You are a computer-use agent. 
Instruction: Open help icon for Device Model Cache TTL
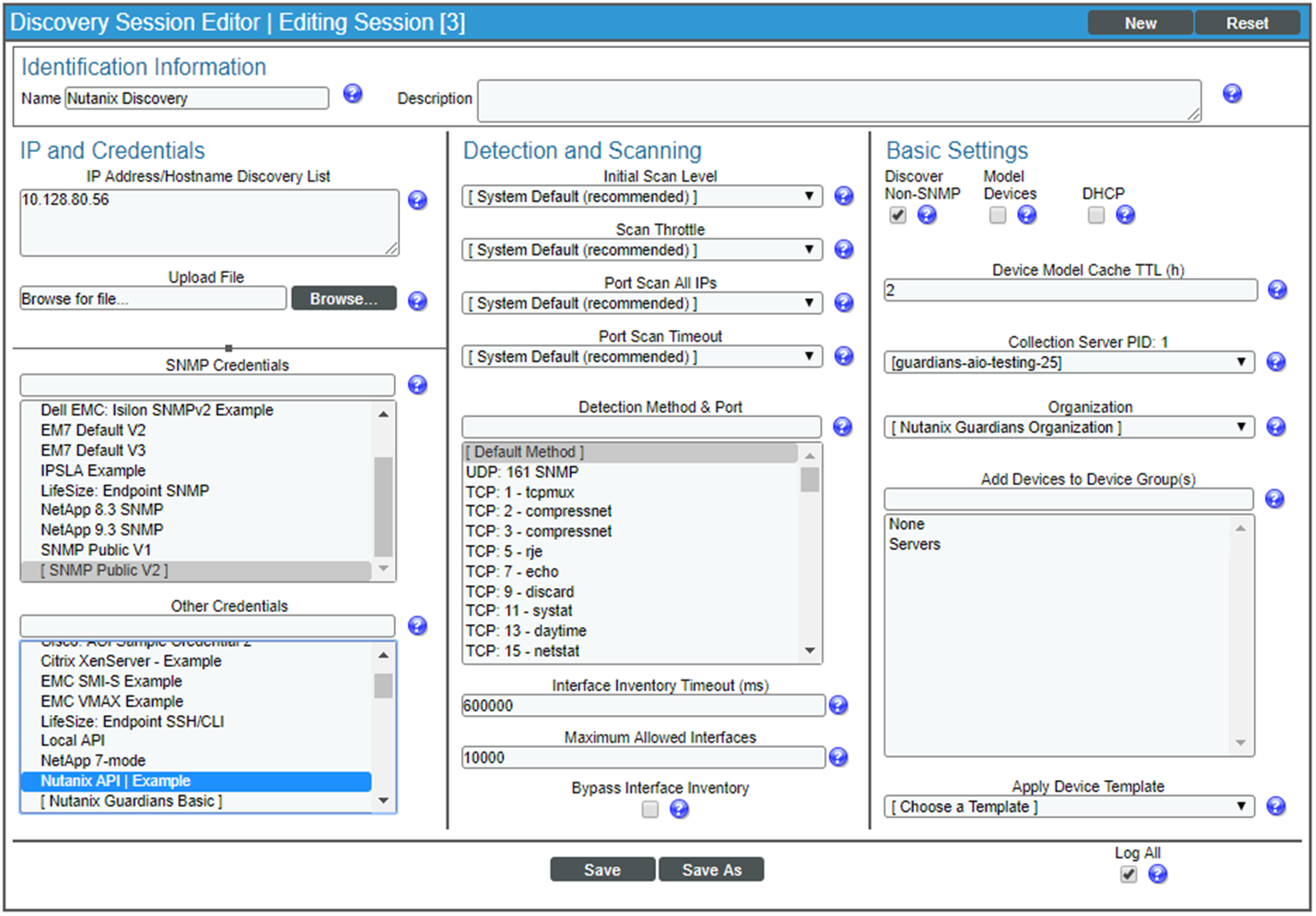coord(1278,289)
